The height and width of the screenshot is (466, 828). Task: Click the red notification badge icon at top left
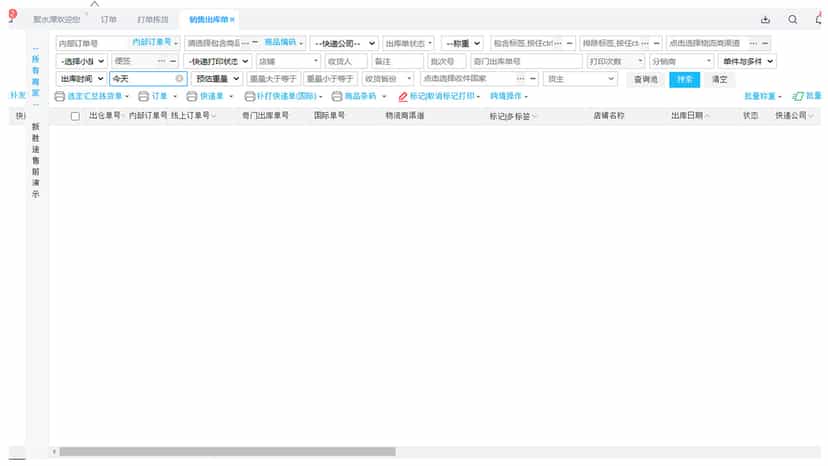(x=13, y=14)
